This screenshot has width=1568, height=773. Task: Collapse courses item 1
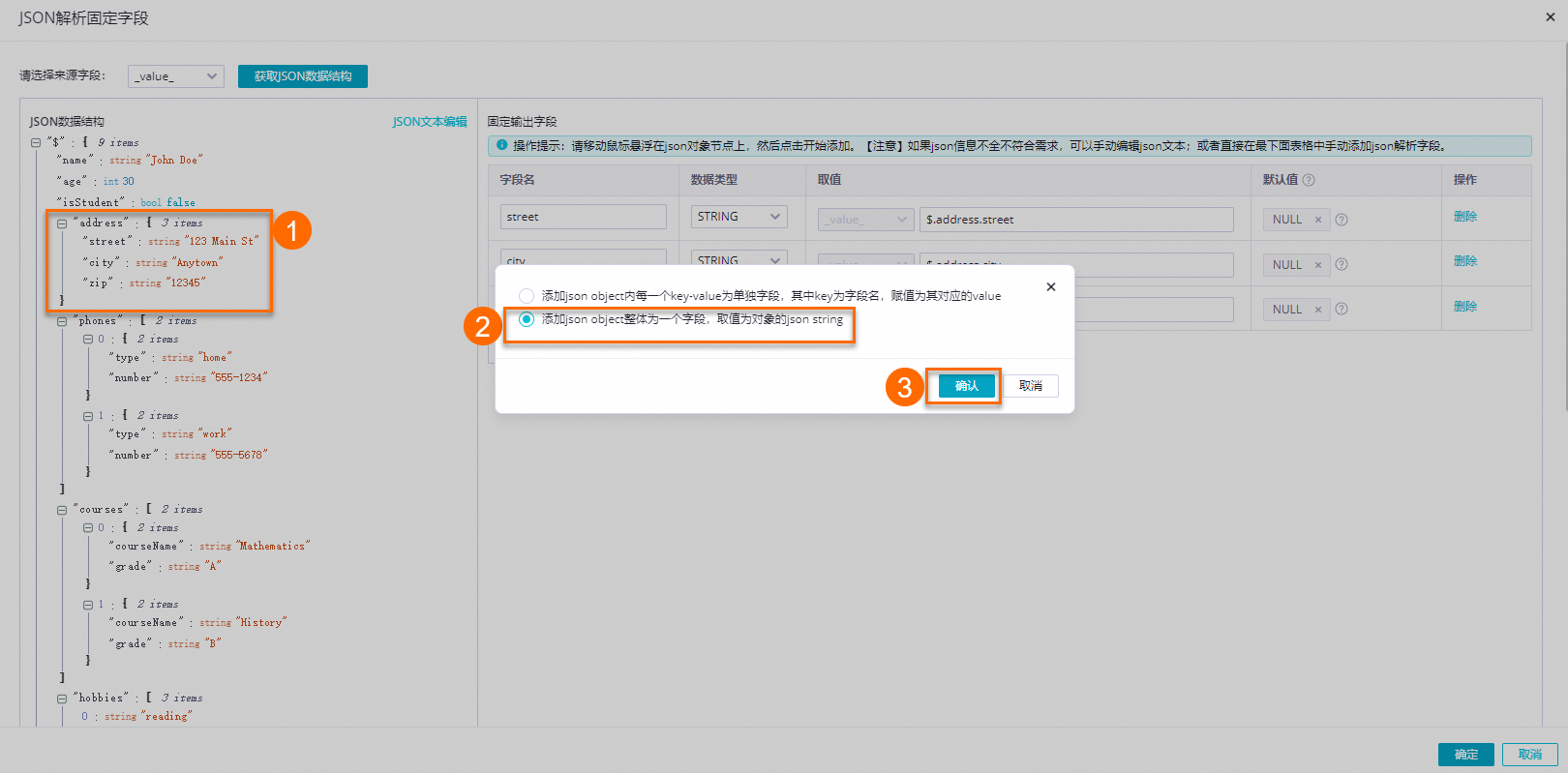pyautogui.click(x=88, y=605)
